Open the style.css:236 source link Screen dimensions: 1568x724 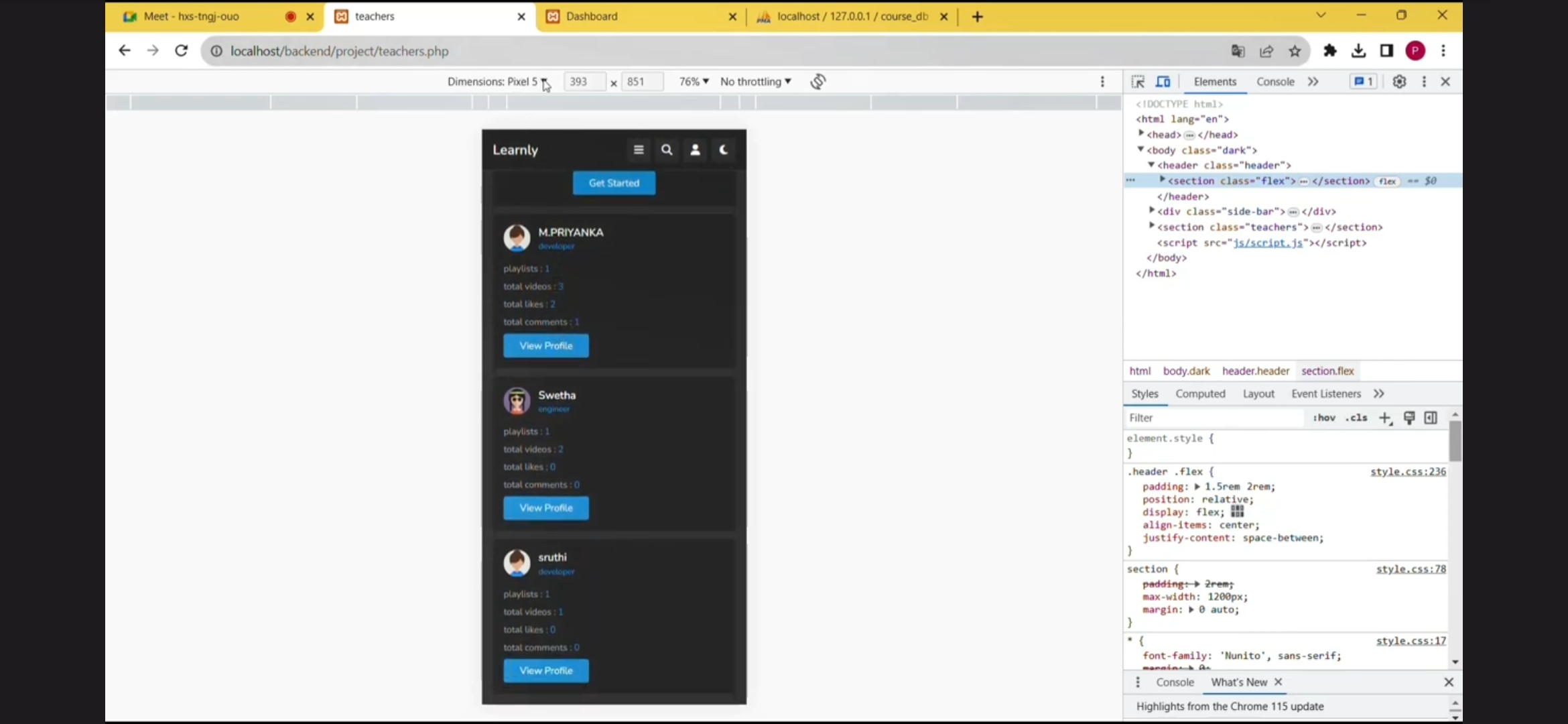pos(1408,472)
